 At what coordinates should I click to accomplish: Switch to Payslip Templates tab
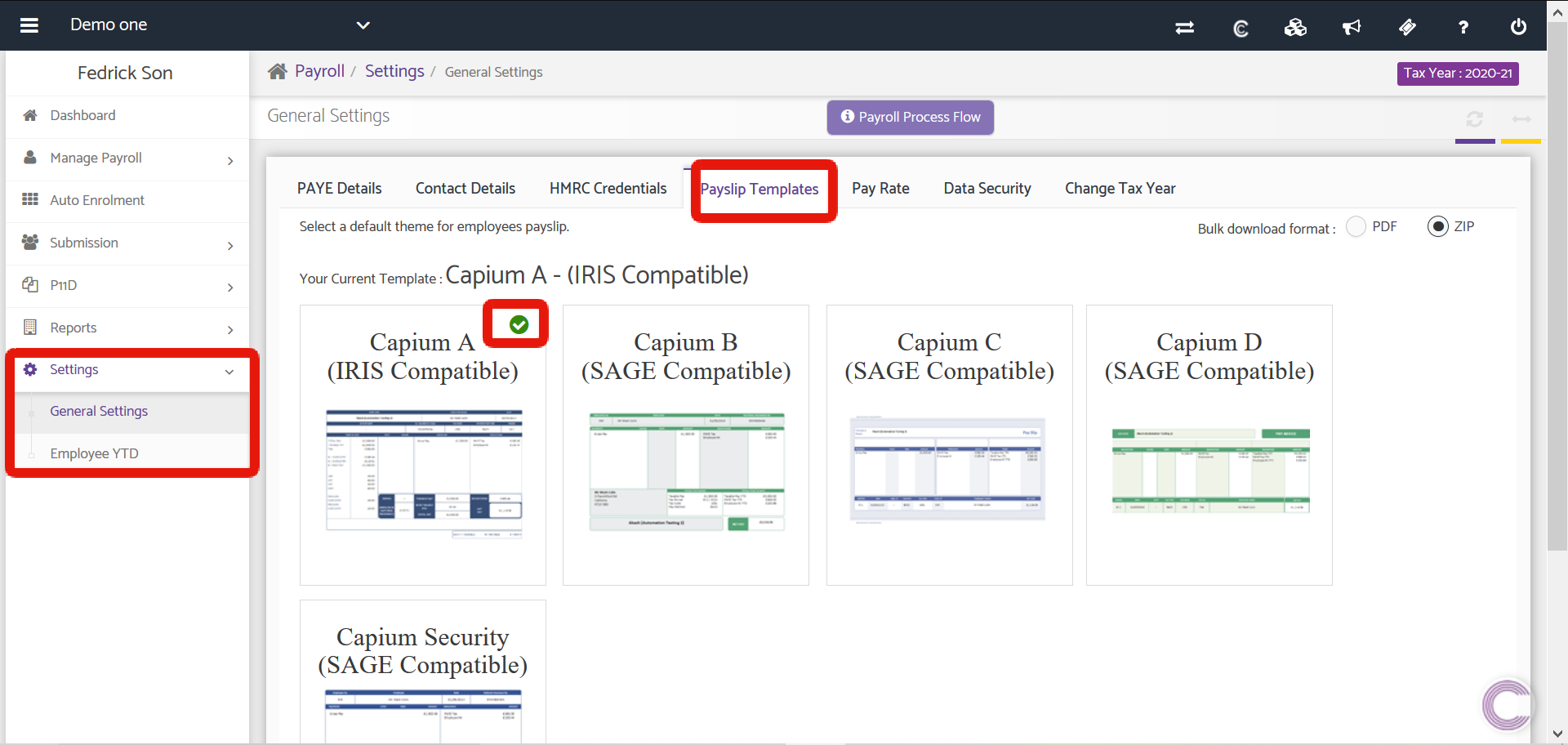(759, 189)
